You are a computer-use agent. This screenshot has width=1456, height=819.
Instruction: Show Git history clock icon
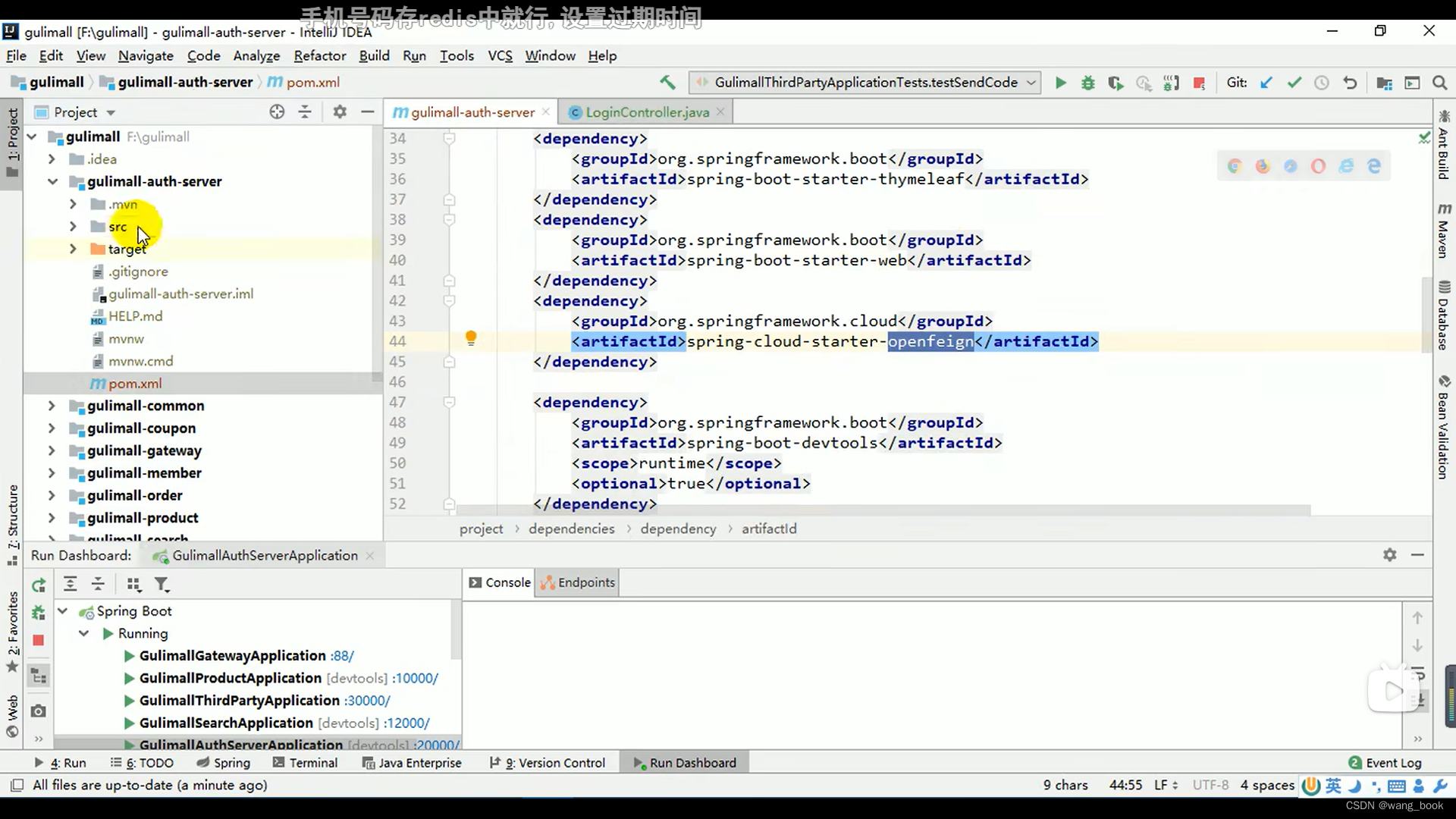[1322, 83]
